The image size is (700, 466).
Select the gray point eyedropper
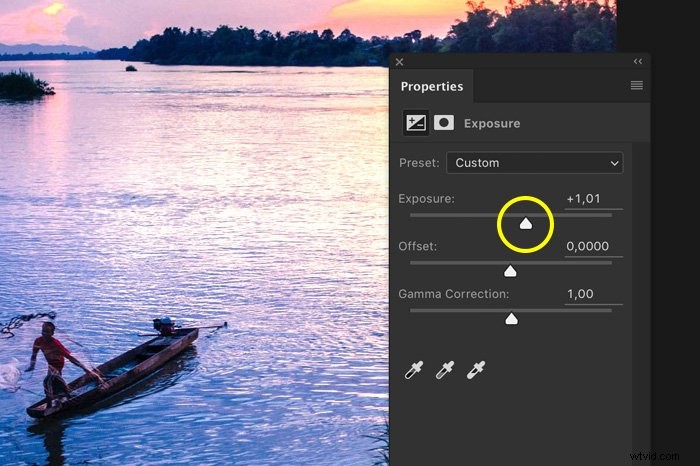coord(445,370)
